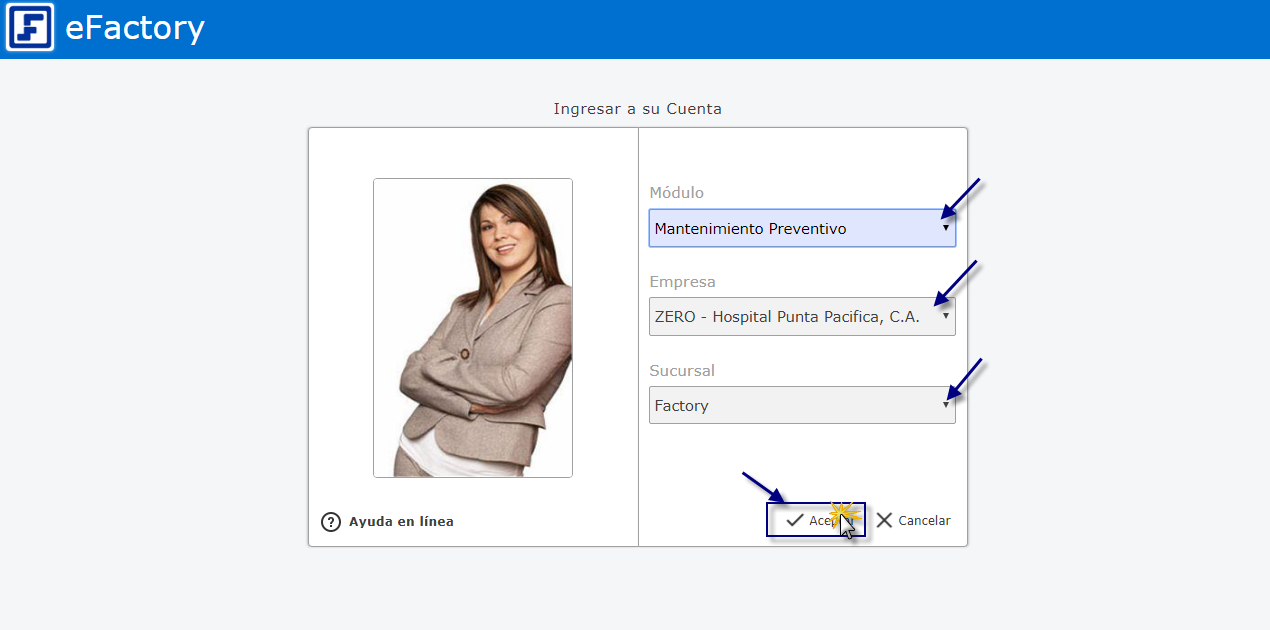Click the Sucursal field label
The width and height of the screenshot is (1270, 630).
(682, 371)
